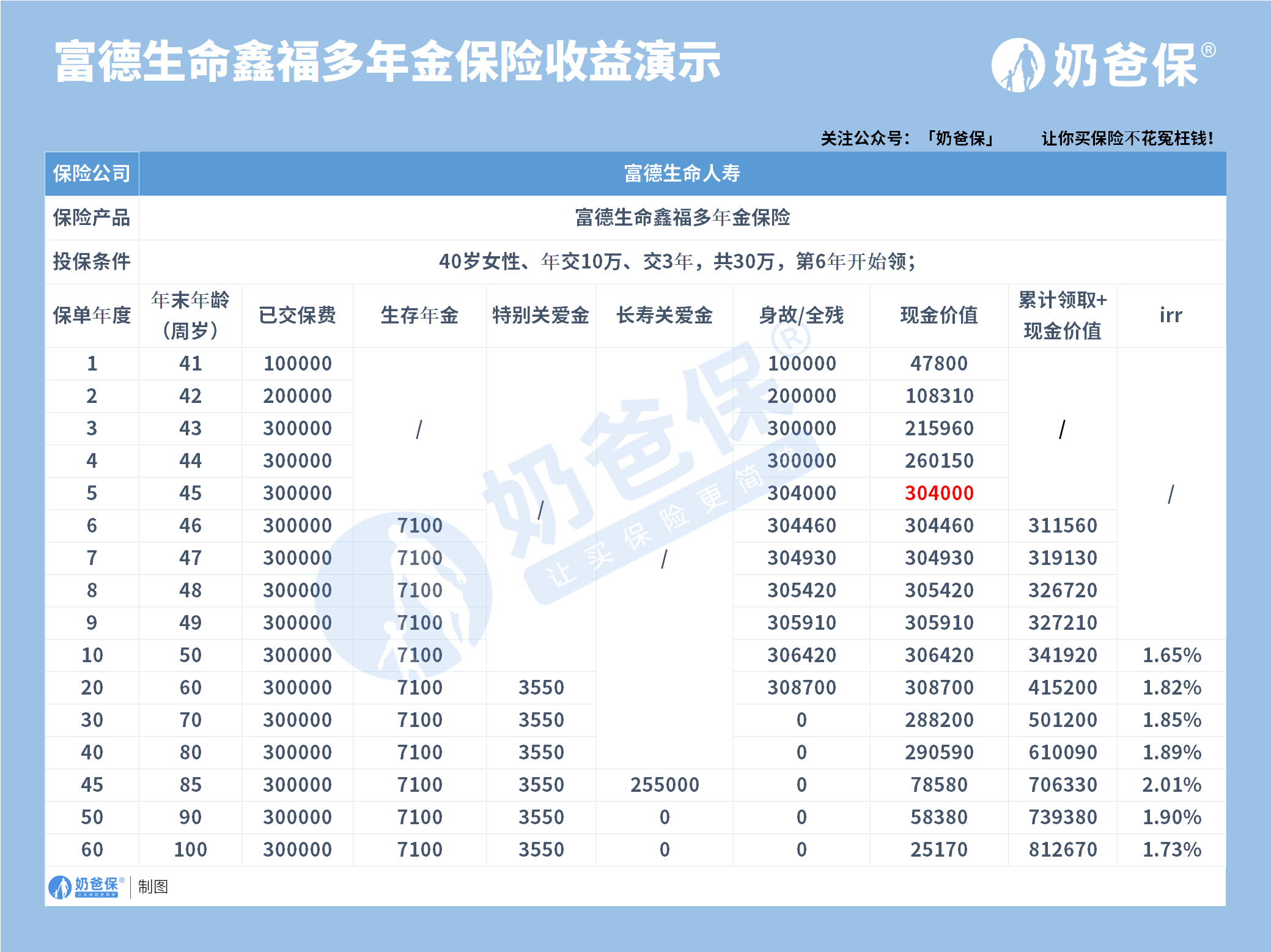Click cash value 290590 at year 40
Viewport: 1271px width, 952px height.
point(939,752)
